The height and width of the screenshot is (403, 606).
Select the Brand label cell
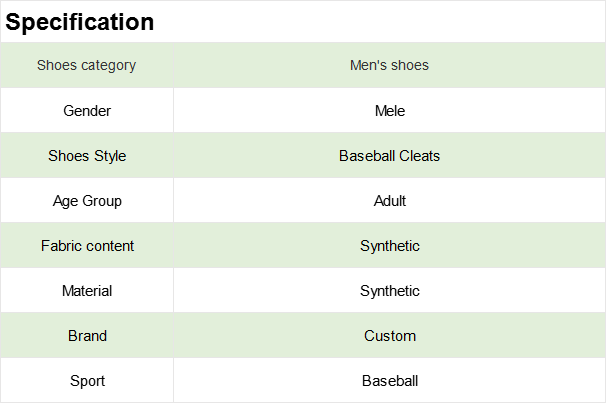[x=87, y=336]
